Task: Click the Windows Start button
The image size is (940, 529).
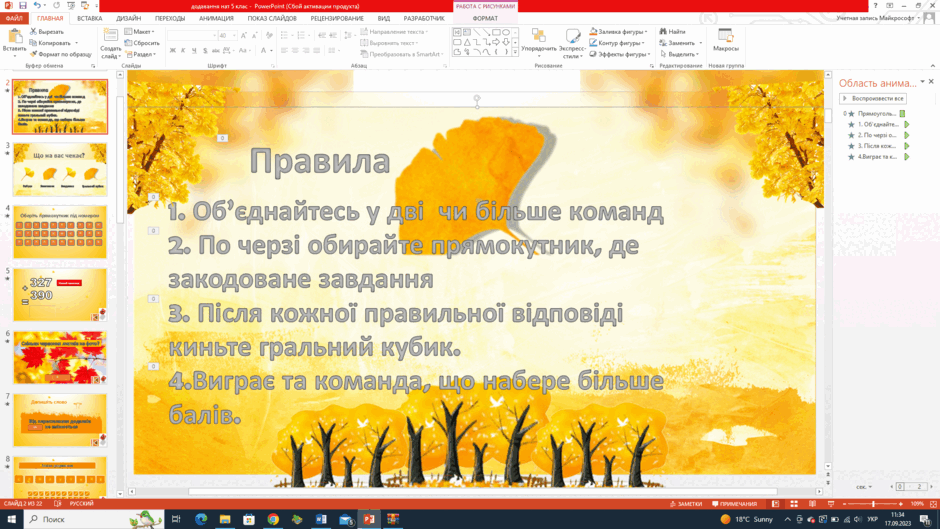Action: 11,519
